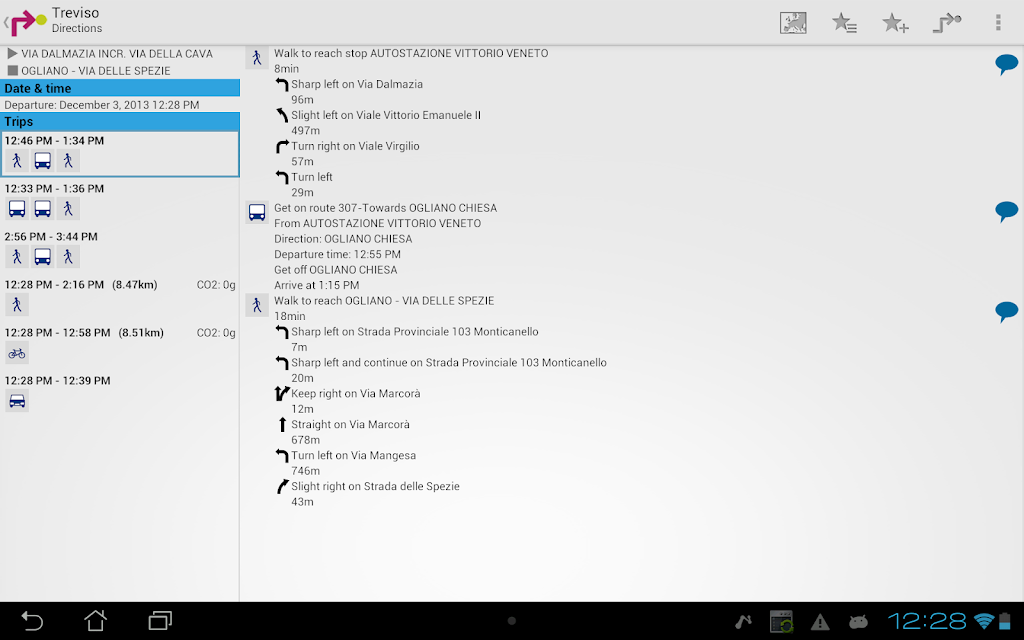Click the departure date December 3, 2013

[x=102, y=105]
